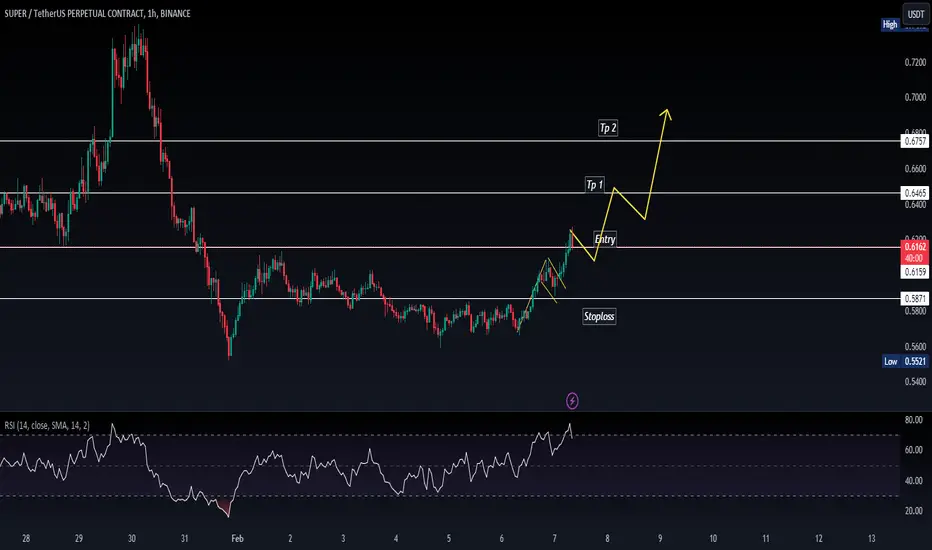Click the 40.00 RSI scale value

914,480
